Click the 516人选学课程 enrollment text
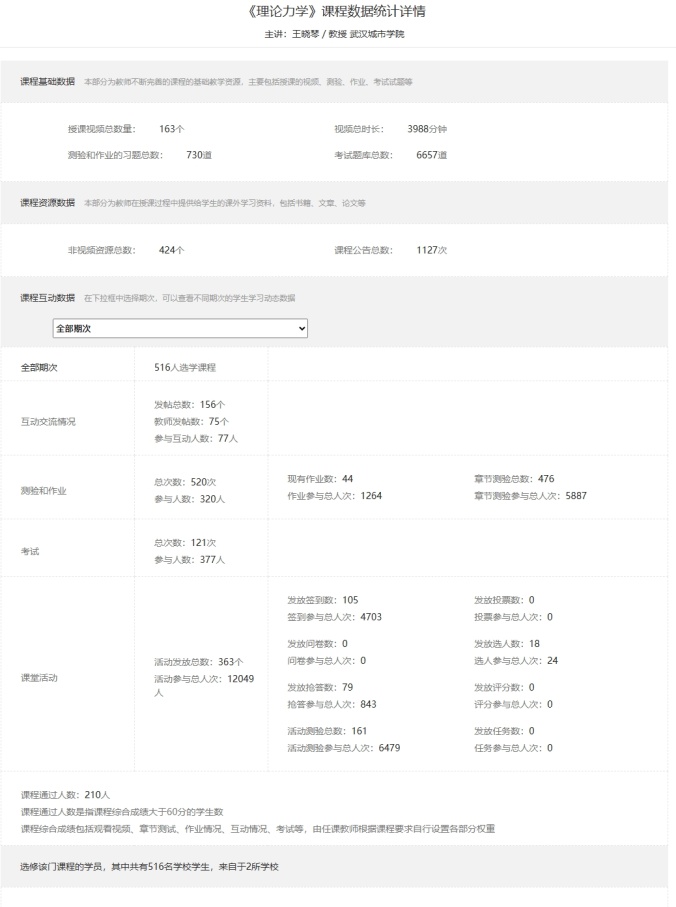Viewport: 676px width, 907px height. point(185,367)
